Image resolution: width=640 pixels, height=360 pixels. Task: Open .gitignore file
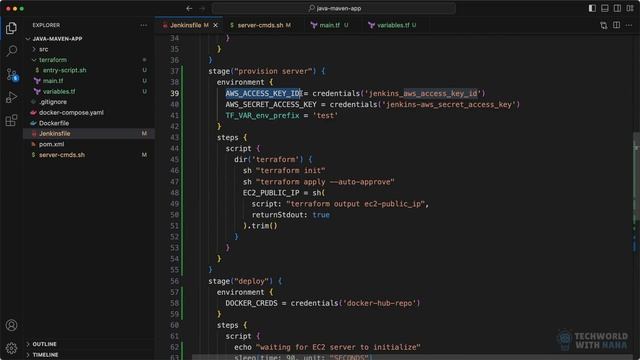click(53, 102)
